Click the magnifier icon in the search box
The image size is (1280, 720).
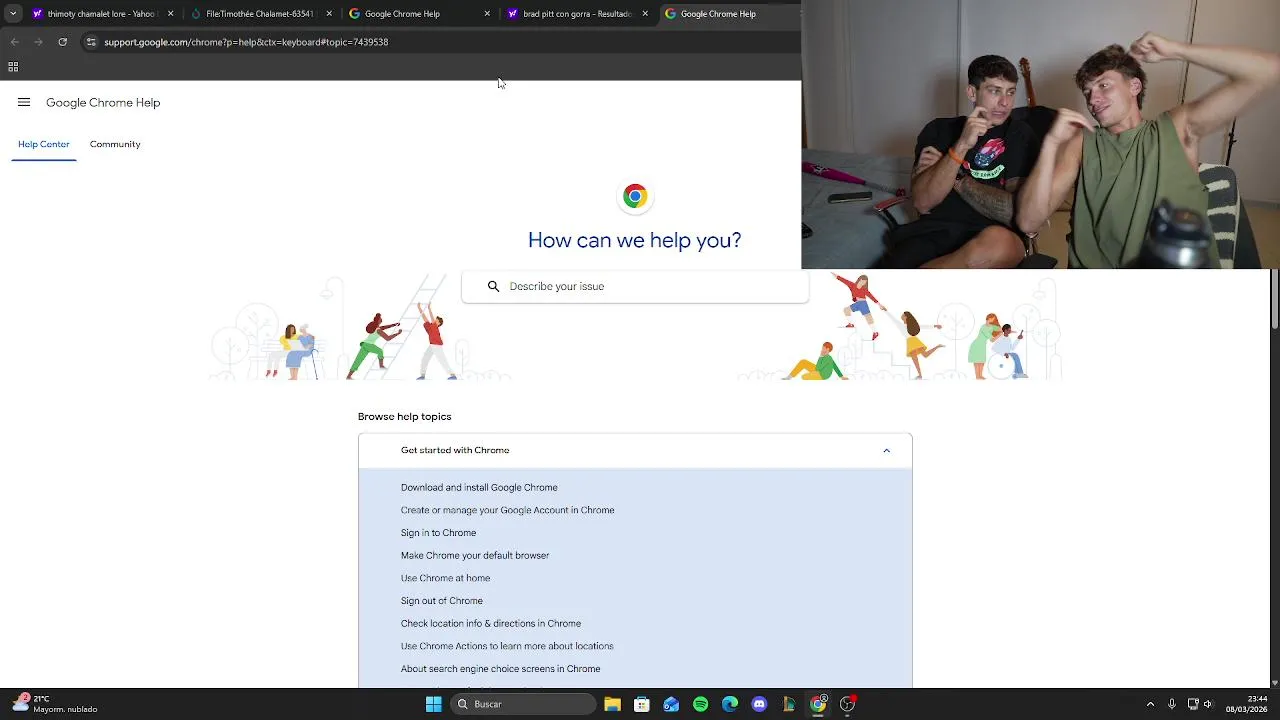point(493,286)
